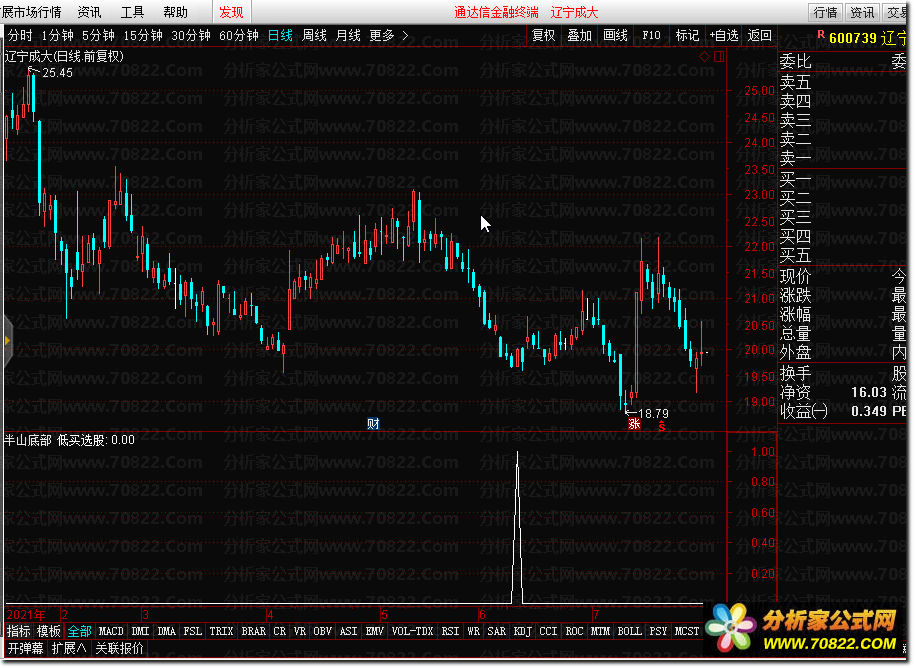
Task: Select the 日线 daily period
Action: tap(280, 36)
